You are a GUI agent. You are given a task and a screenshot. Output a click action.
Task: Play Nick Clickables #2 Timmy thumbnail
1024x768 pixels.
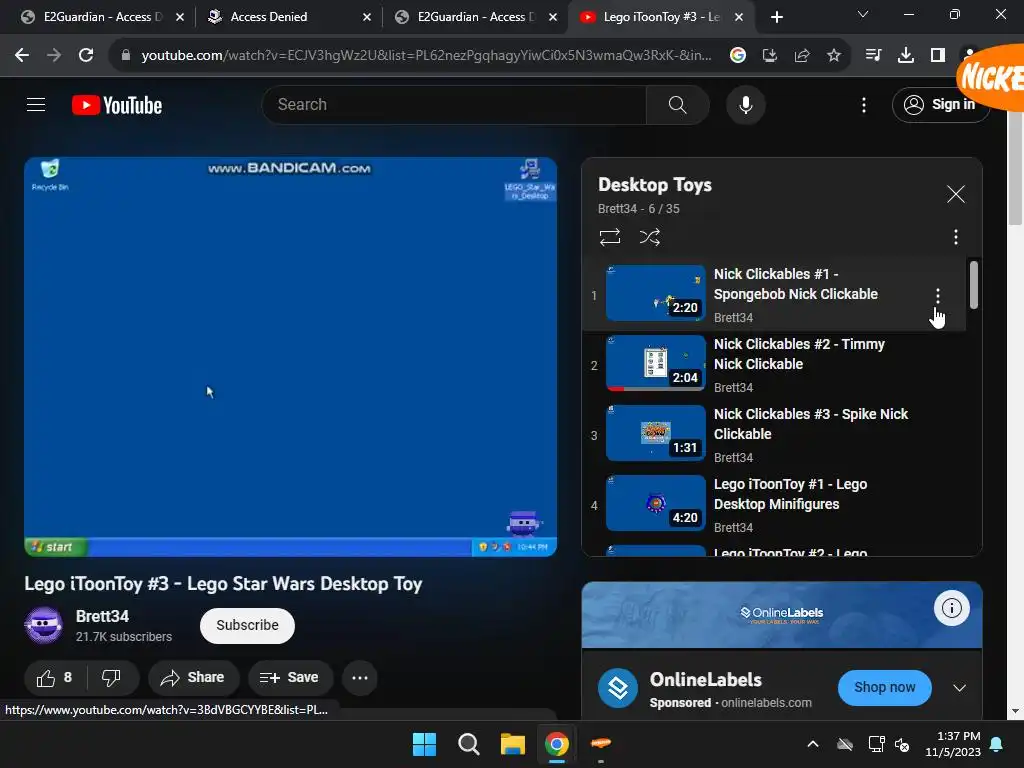point(656,362)
